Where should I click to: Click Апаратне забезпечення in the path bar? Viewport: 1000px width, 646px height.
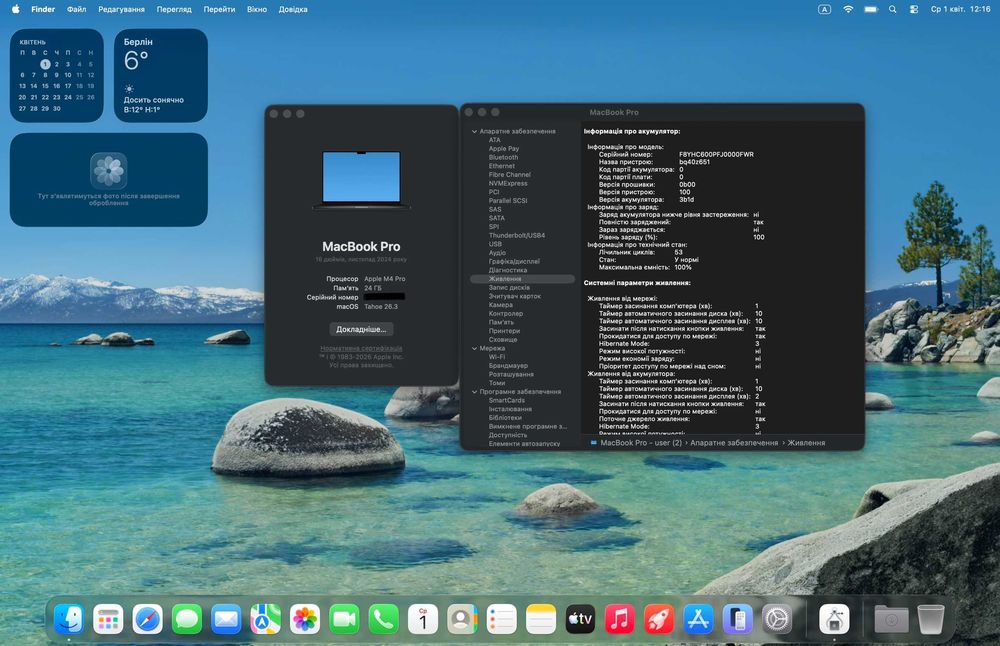pos(734,443)
